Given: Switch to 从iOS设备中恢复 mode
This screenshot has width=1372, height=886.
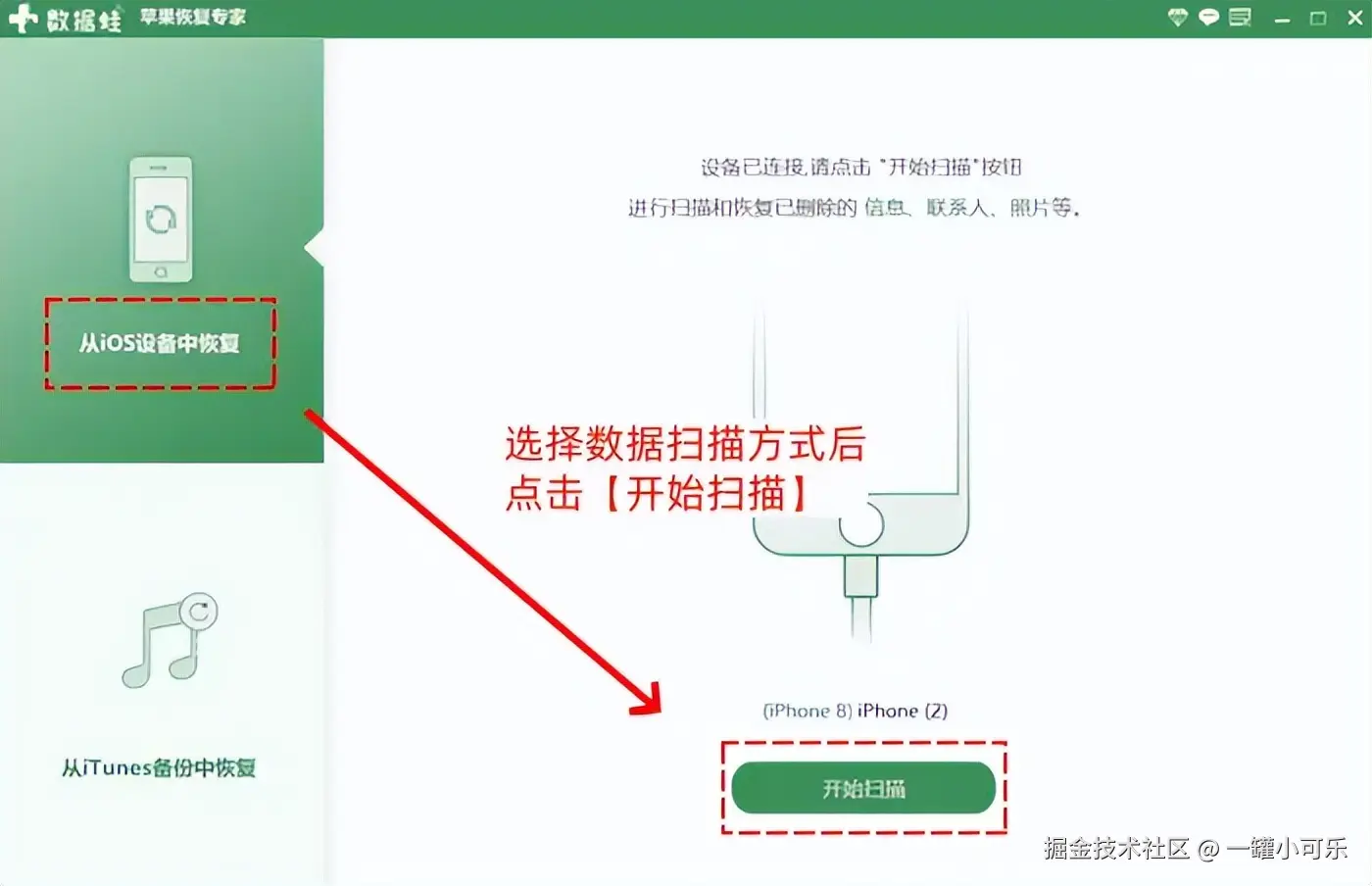Looking at the screenshot, I should coord(160,343).
